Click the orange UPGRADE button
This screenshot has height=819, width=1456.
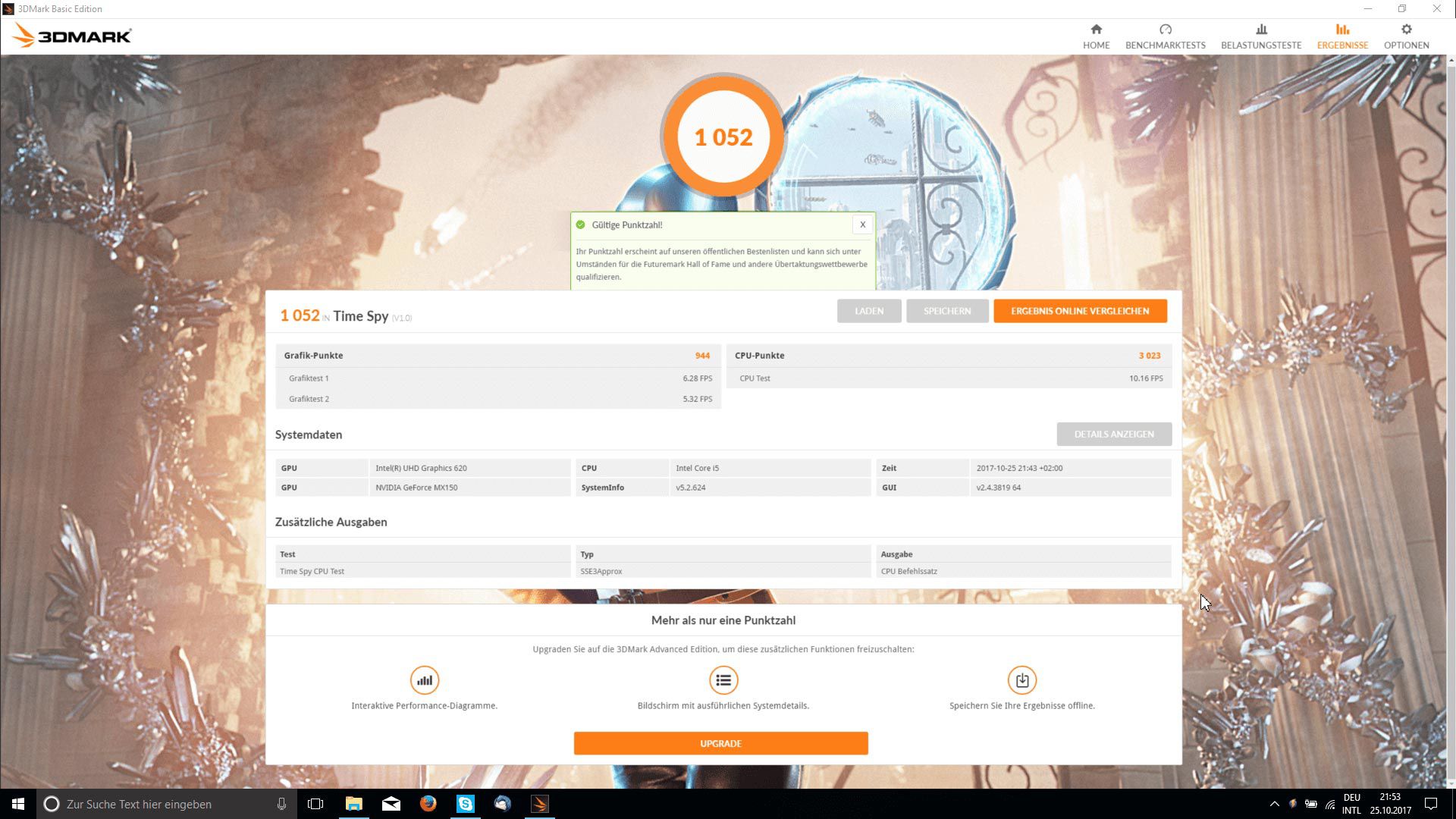click(720, 743)
